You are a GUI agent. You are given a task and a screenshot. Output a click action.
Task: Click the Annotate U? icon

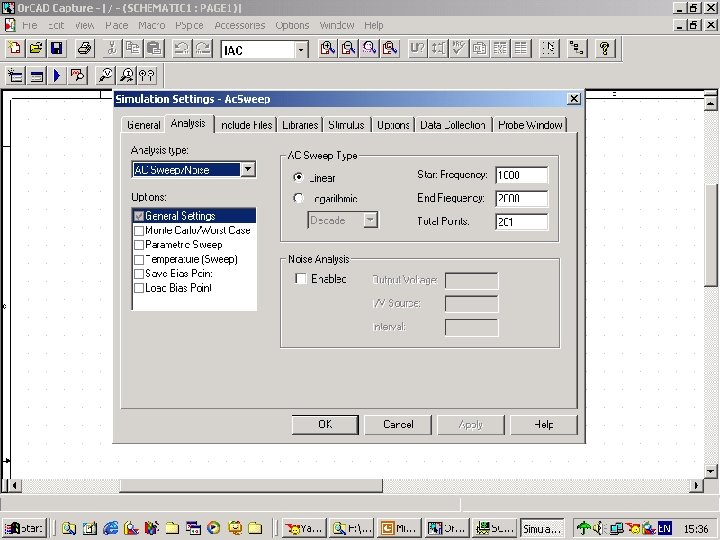point(417,48)
